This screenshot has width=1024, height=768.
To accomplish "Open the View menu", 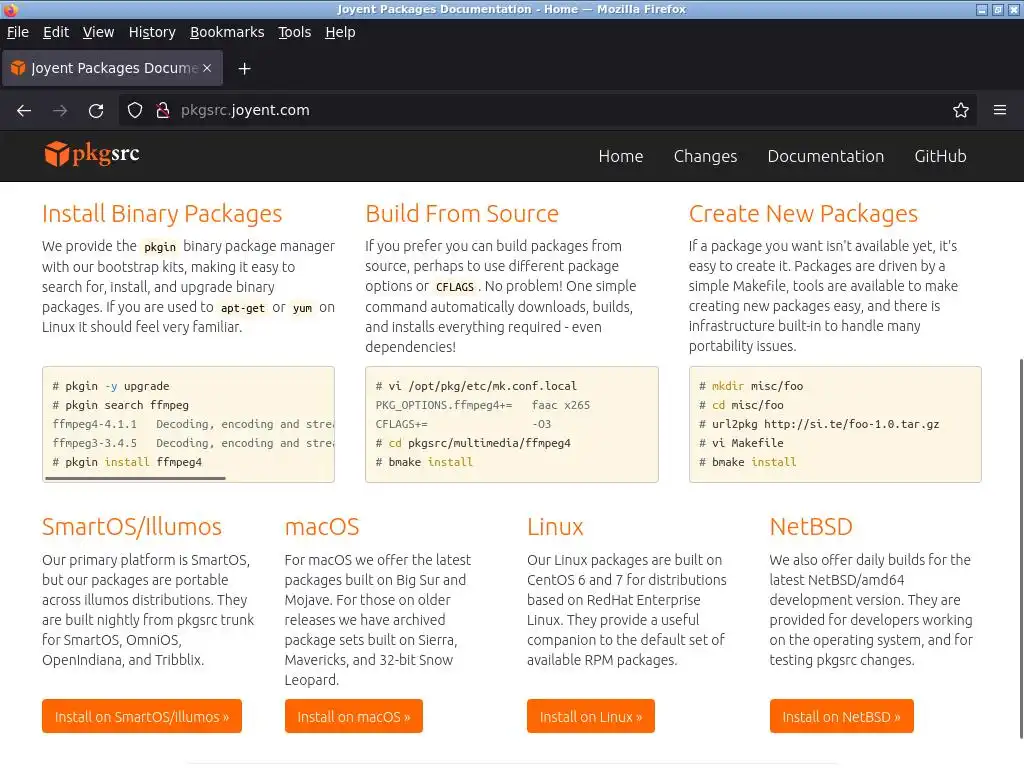I will coord(98,32).
